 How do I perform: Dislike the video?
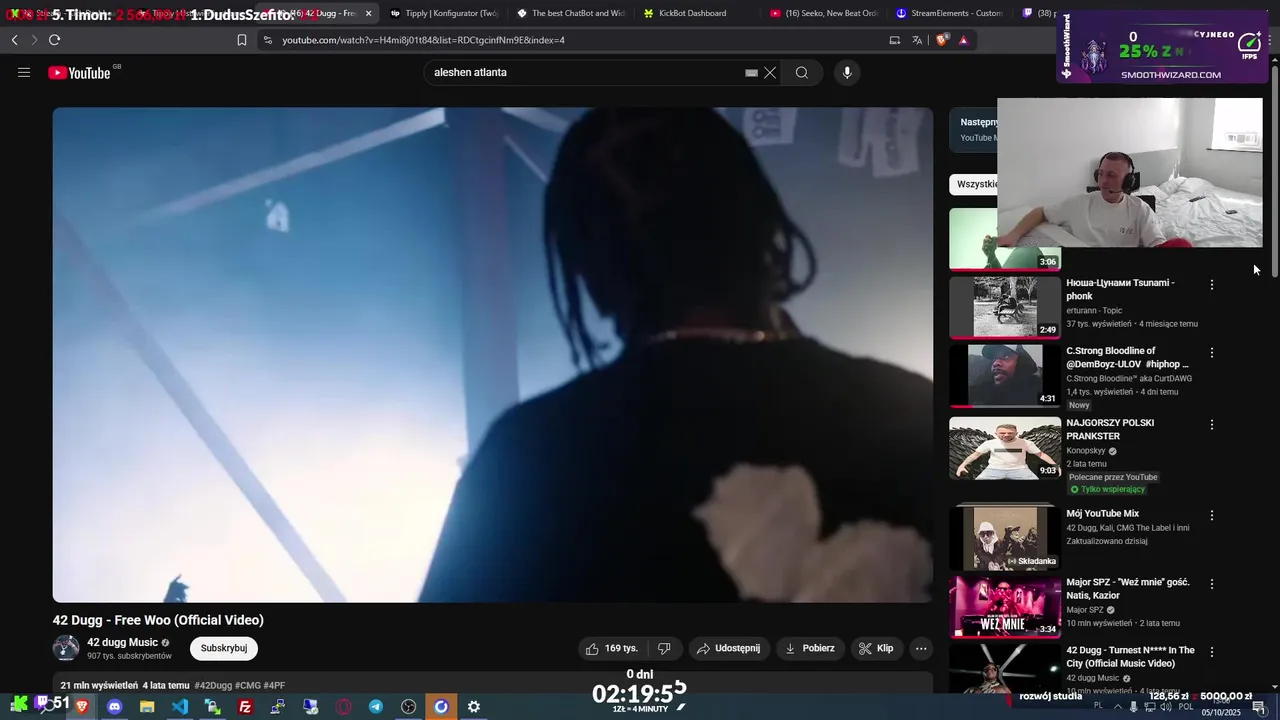tap(664, 648)
